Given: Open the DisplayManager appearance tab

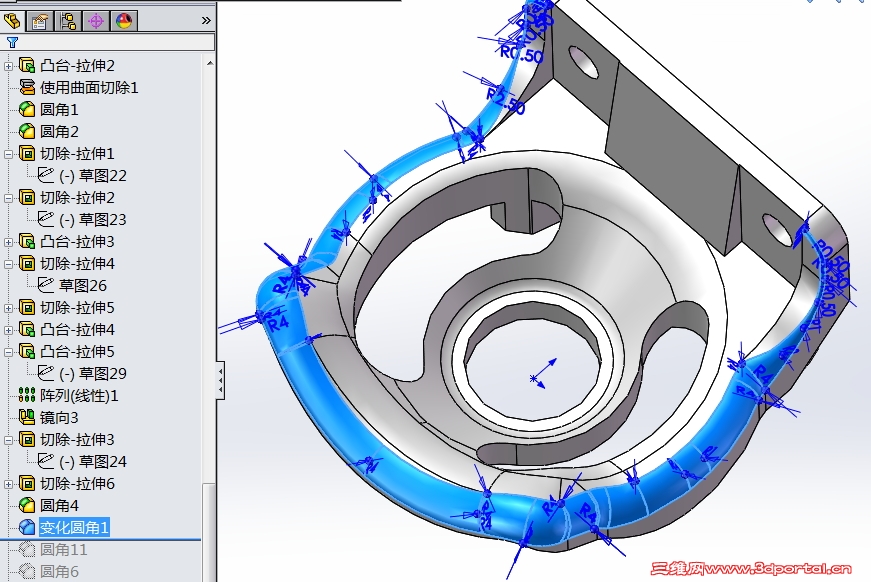Looking at the screenshot, I should (x=124, y=21).
